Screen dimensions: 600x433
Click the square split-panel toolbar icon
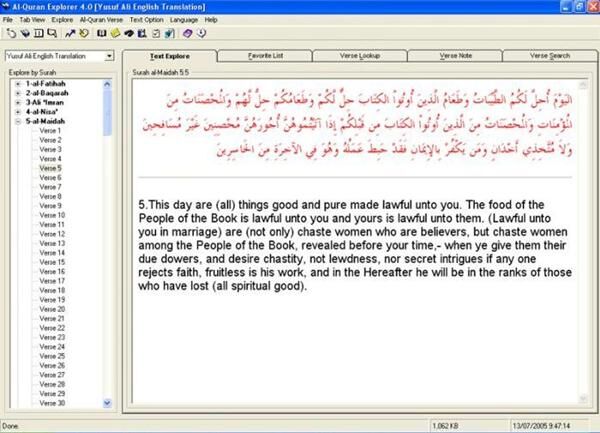[39, 33]
